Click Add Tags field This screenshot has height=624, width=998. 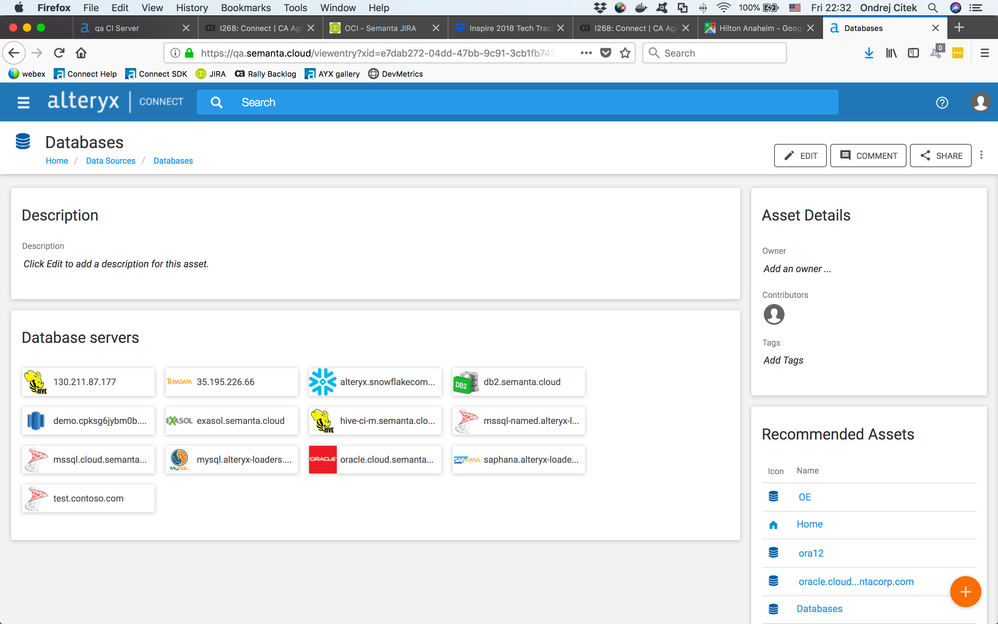point(783,360)
